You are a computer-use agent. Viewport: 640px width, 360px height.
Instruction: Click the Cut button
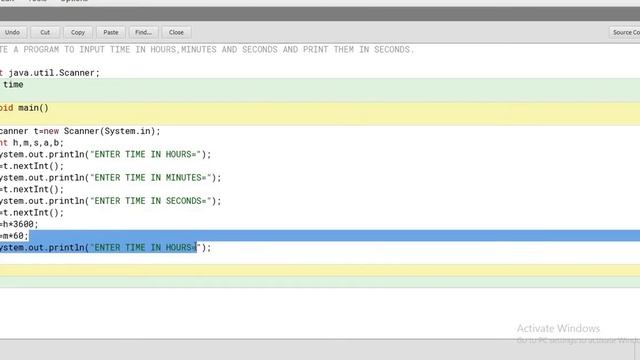(x=45, y=32)
